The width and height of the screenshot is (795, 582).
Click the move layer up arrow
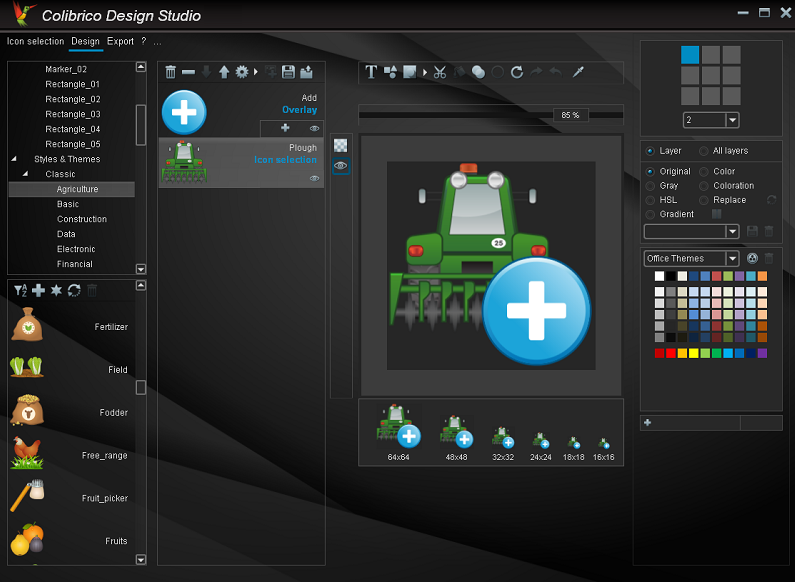pos(224,72)
